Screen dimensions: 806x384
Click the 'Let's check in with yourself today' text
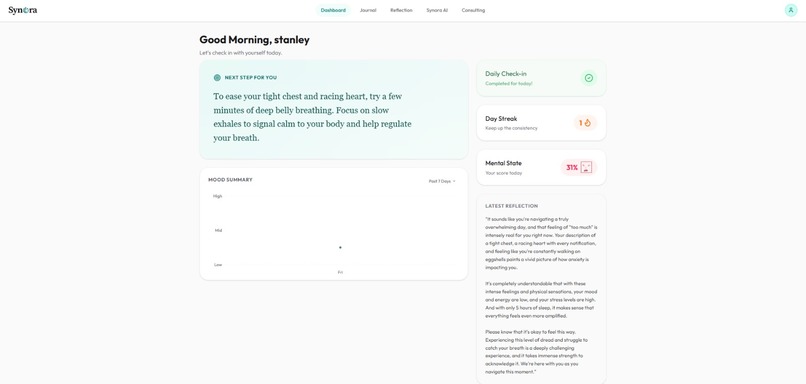point(241,53)
